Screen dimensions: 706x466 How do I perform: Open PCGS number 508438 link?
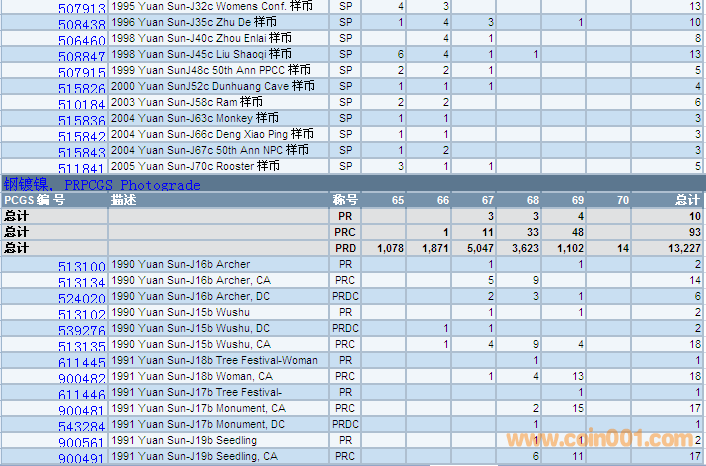click(81, 25)
